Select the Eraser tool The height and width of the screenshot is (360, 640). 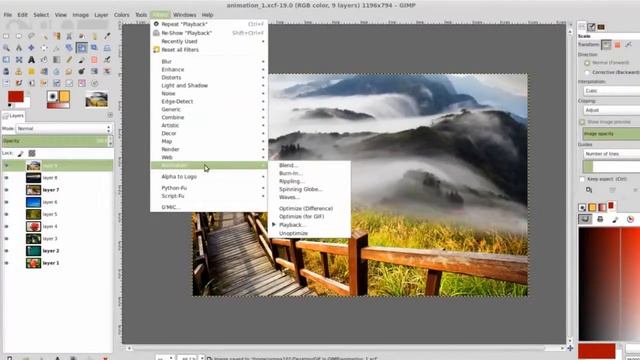94,60
